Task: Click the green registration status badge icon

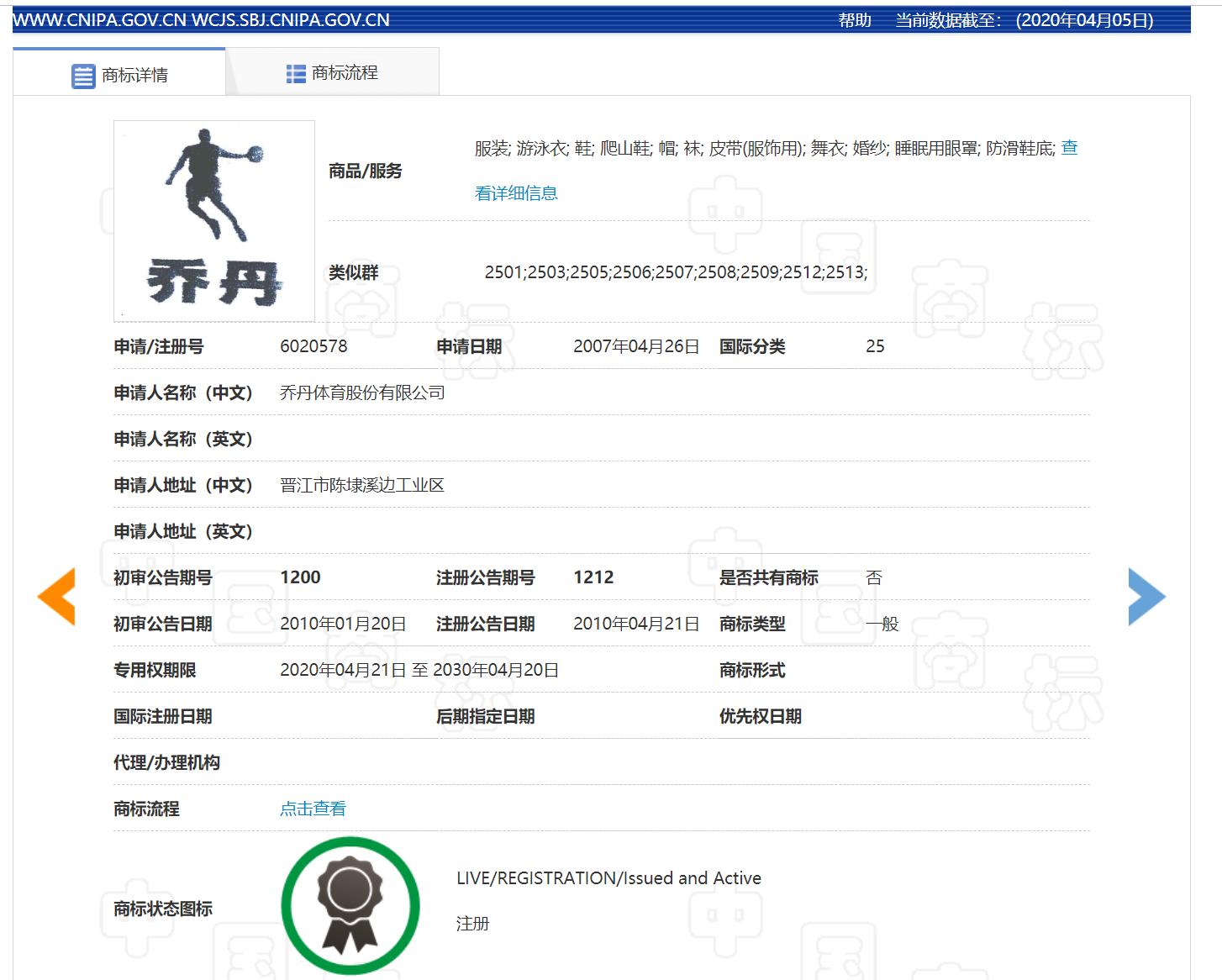Action: (350, 903)
